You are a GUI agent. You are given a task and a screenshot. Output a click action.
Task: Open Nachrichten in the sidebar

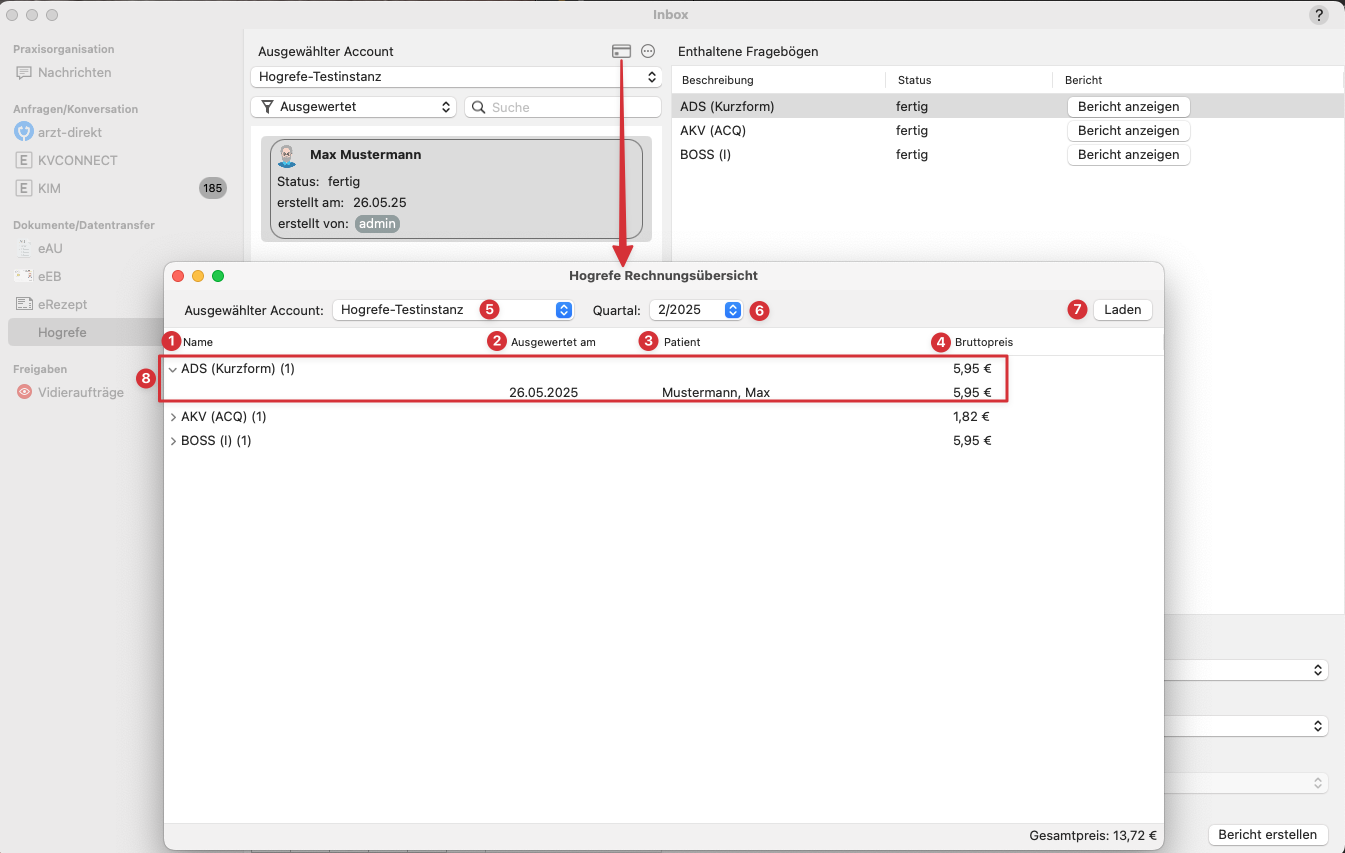pos(74,73)
